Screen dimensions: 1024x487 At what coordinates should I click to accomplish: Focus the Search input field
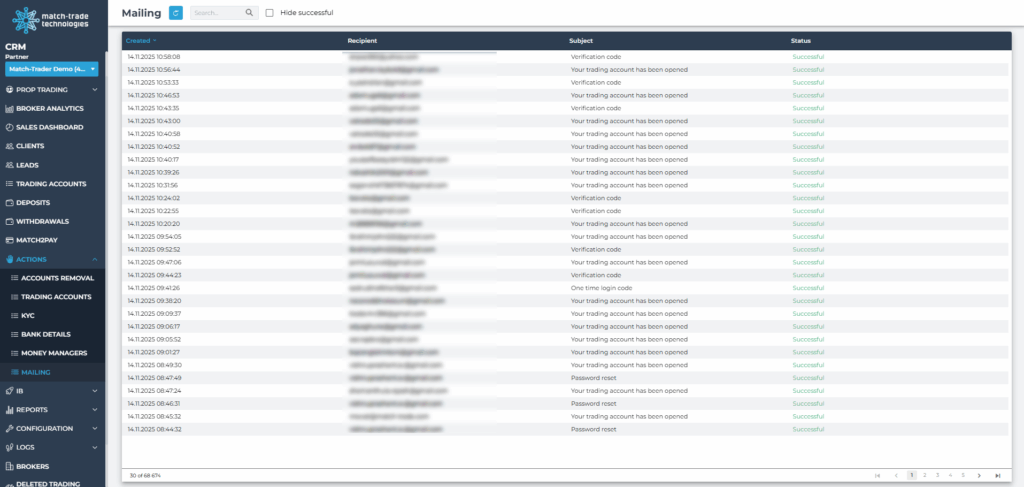coord(215,13)
